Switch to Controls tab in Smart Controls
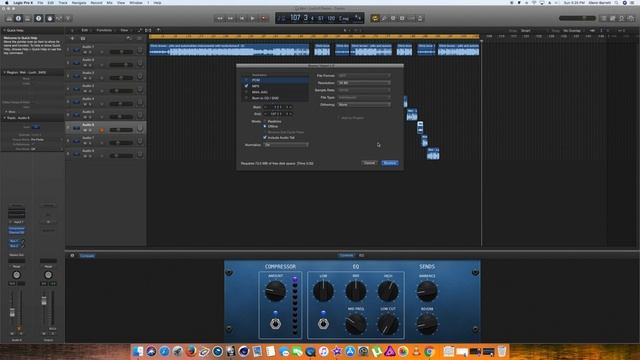 tap(346, 256)
